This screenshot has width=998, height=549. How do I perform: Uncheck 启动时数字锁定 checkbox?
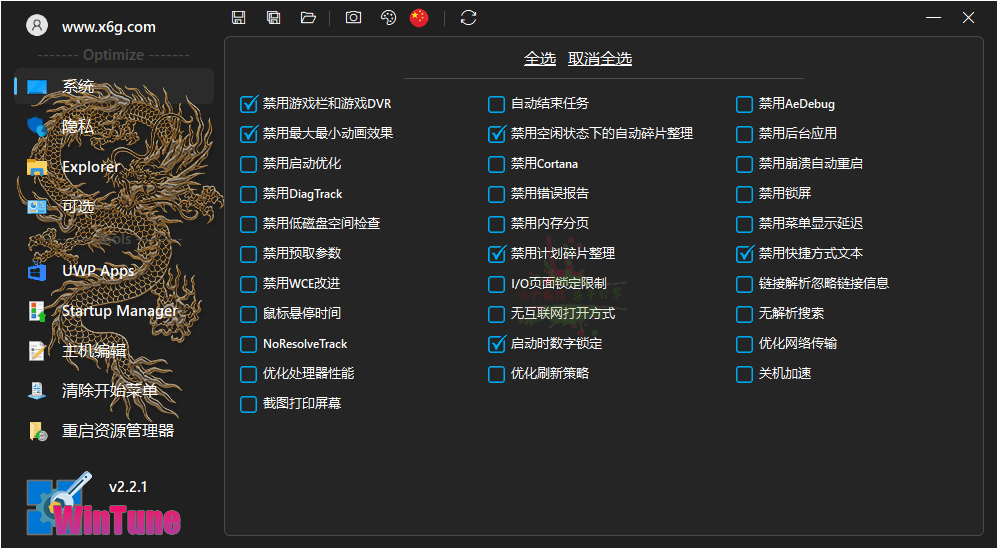pyautogui.click(x=497, y=344)
